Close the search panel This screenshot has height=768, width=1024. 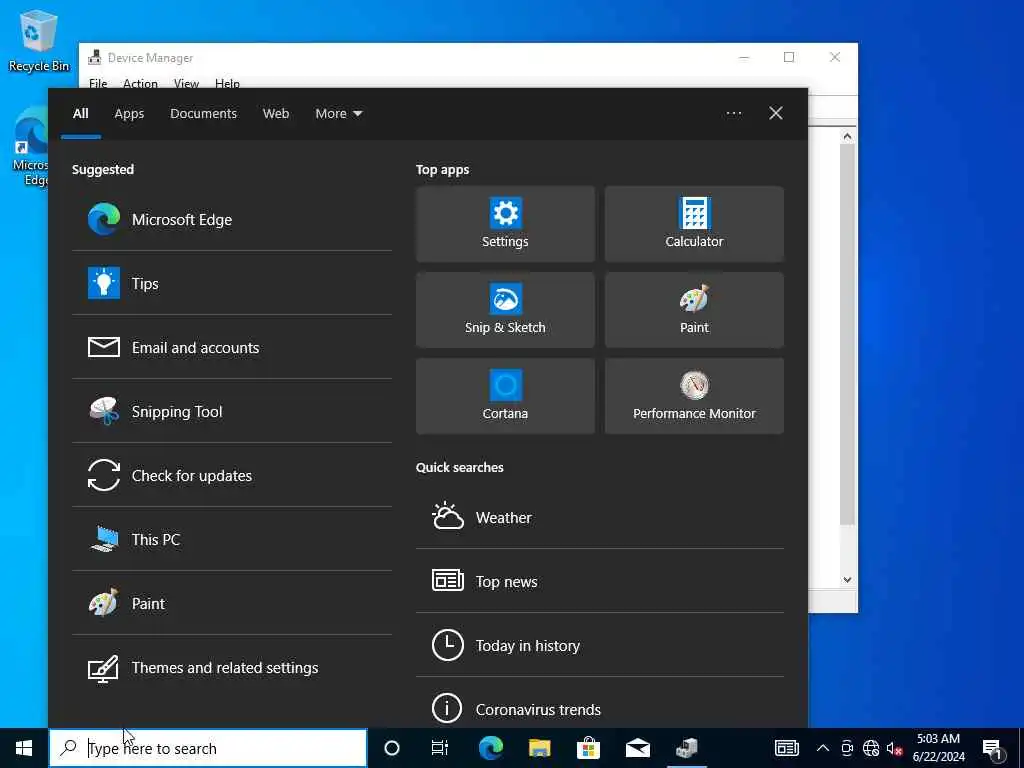(776, 114)
